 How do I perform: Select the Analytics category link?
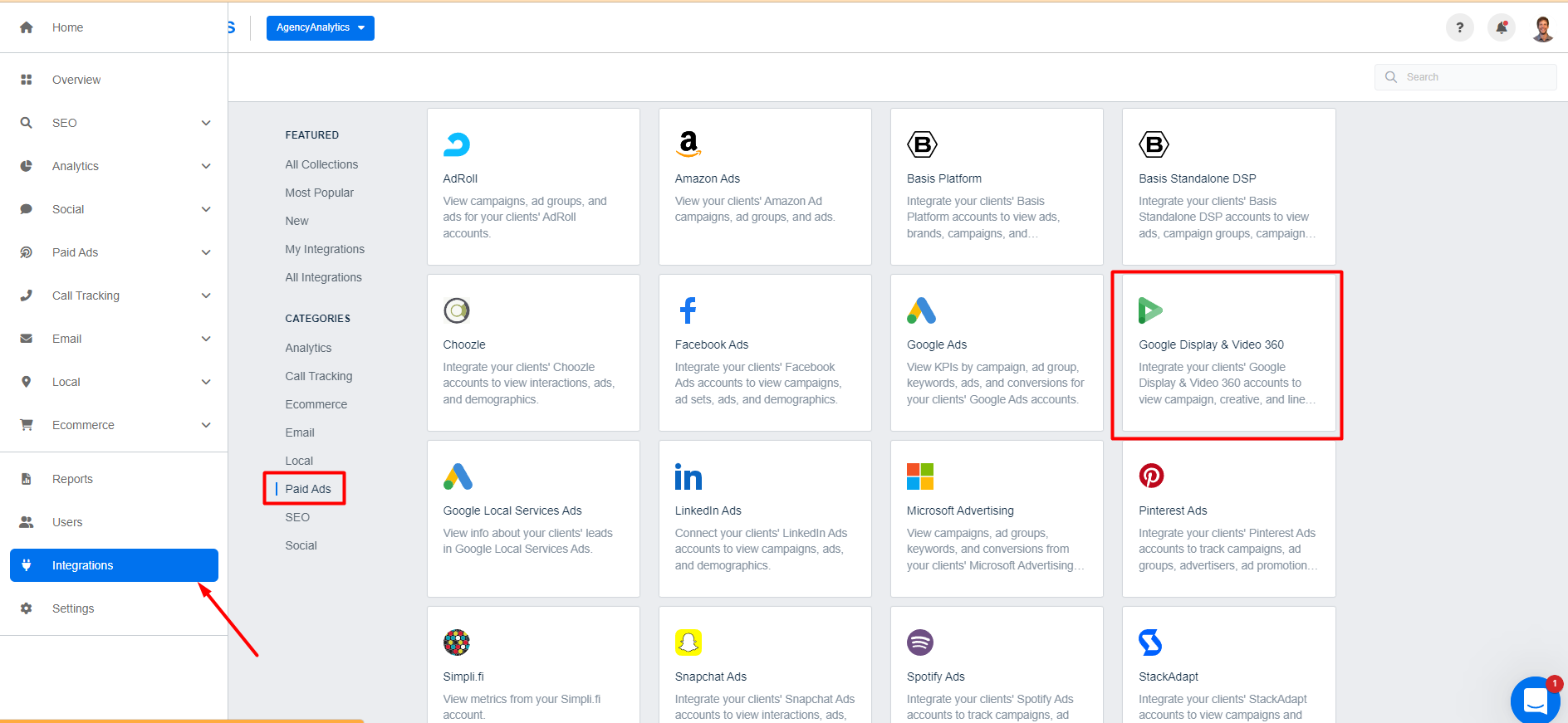[308, 348]
